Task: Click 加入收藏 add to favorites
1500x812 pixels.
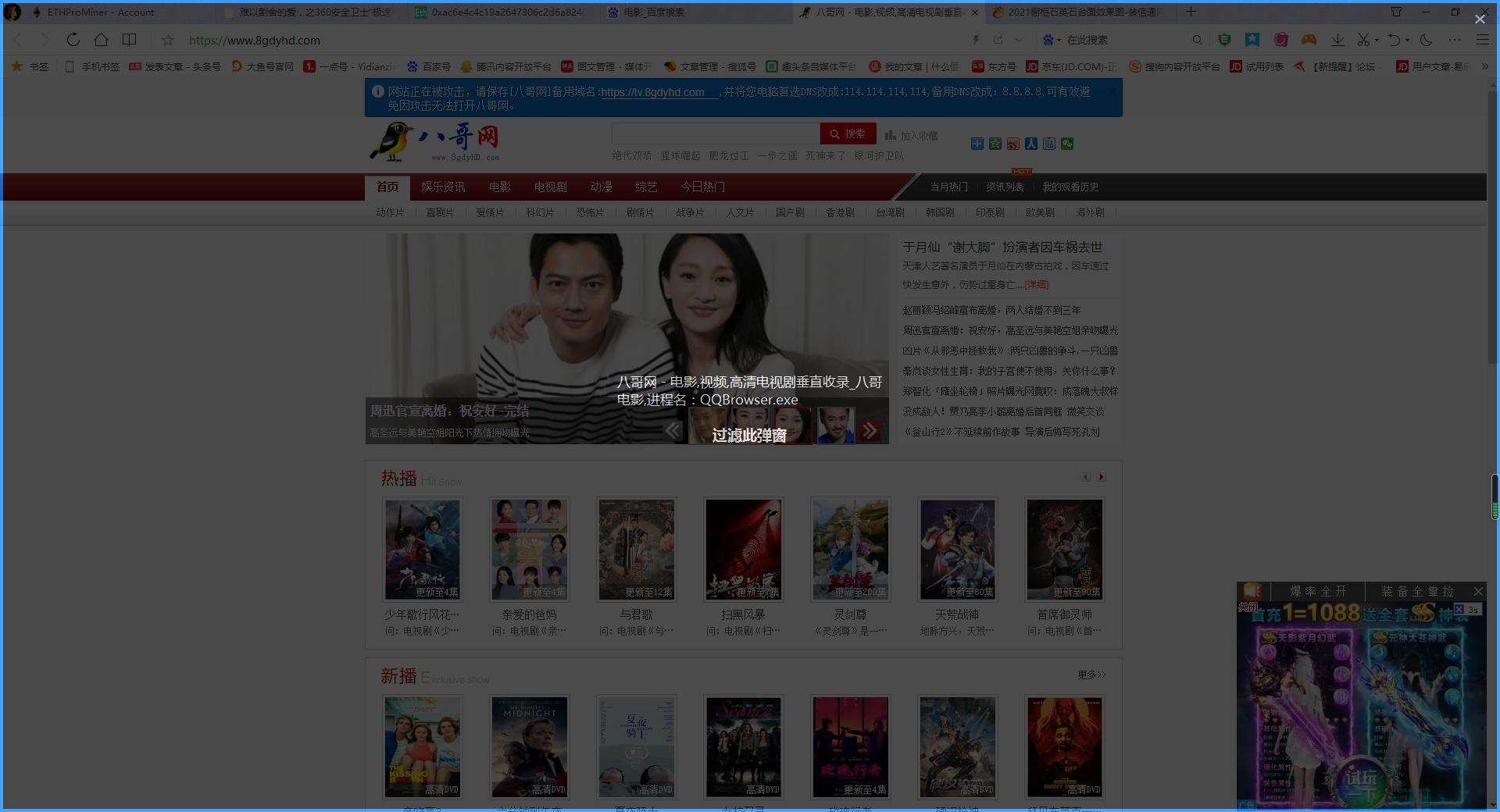Action: point(911,136)
